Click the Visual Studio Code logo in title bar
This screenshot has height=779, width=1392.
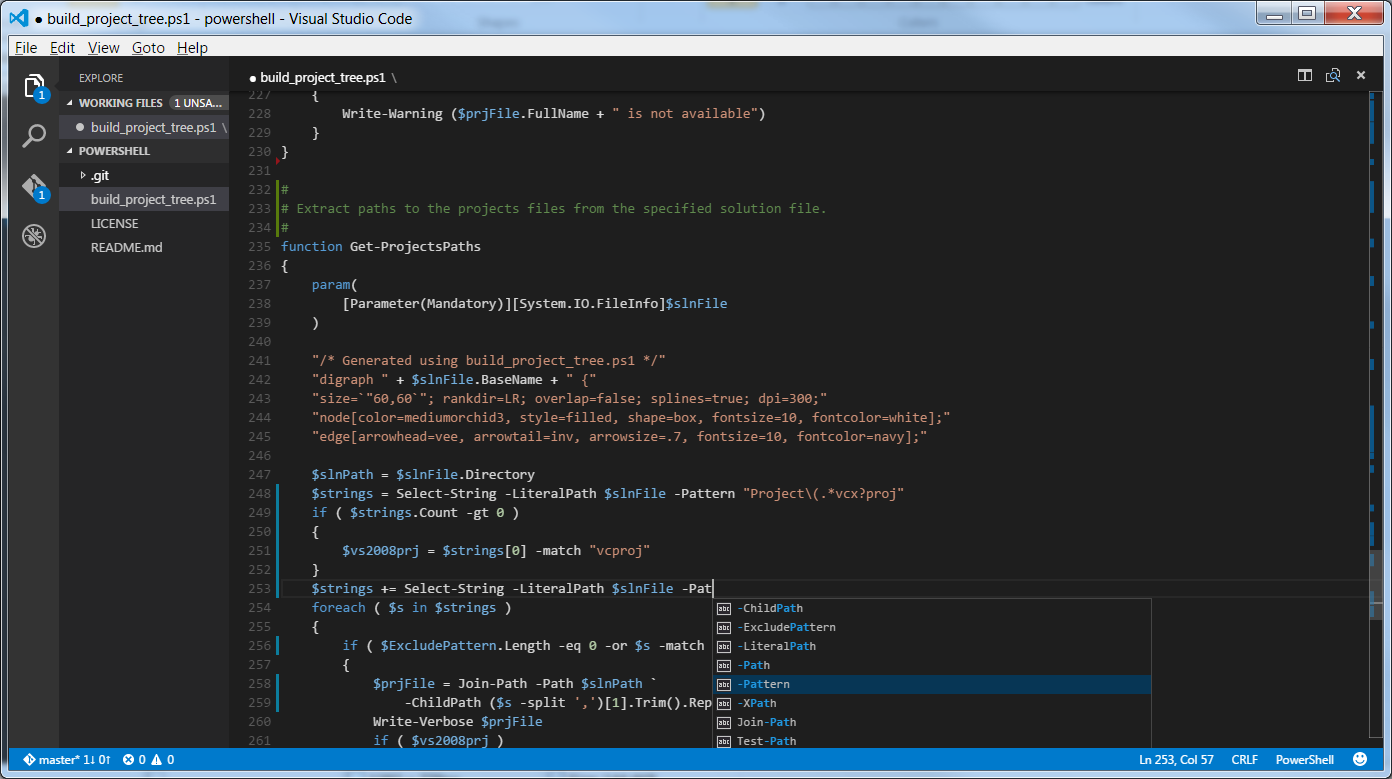tap(18, 17)
